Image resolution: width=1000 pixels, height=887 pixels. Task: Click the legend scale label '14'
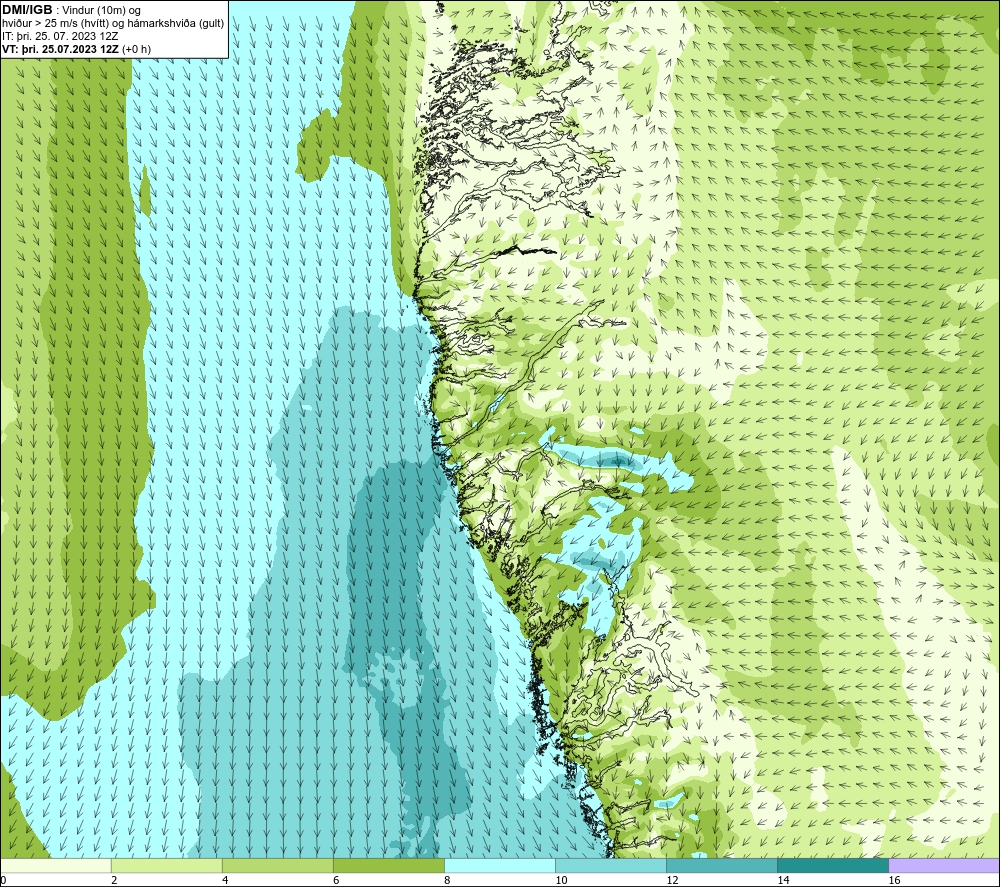783,880
